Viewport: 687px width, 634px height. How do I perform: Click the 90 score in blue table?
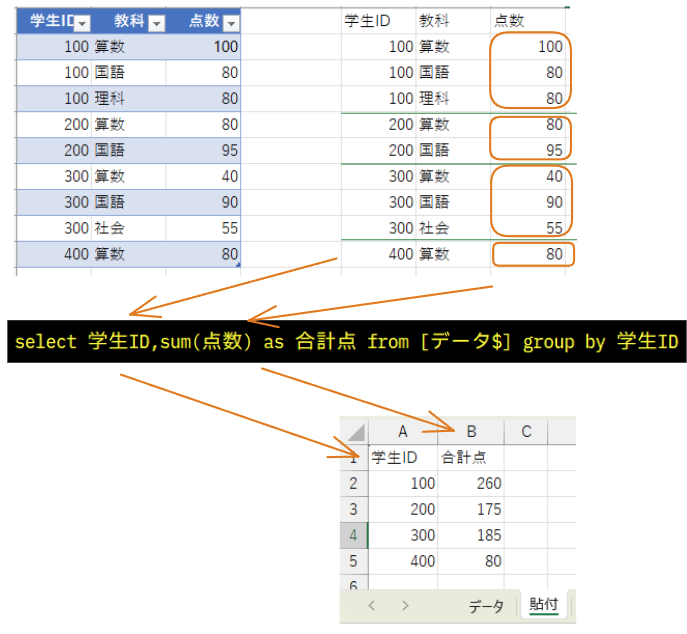(x=203, y=202)
